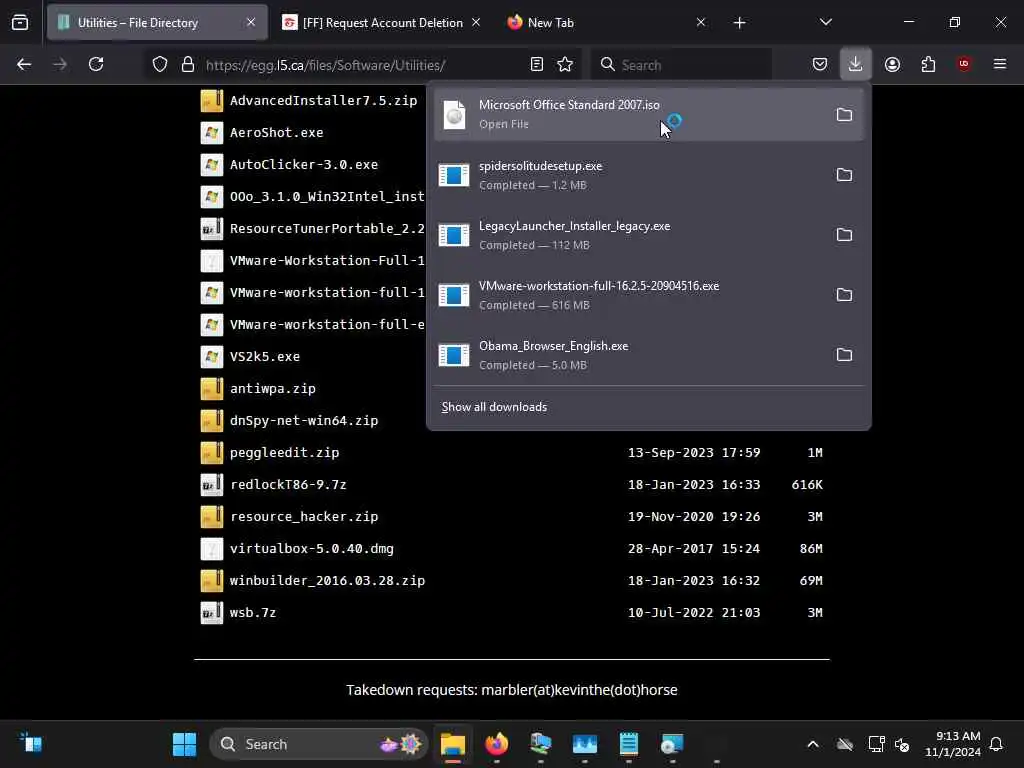Switch to [FF] Request Account Deletion tab
The height and width of the screenshot is (768, 1024).
383,23
